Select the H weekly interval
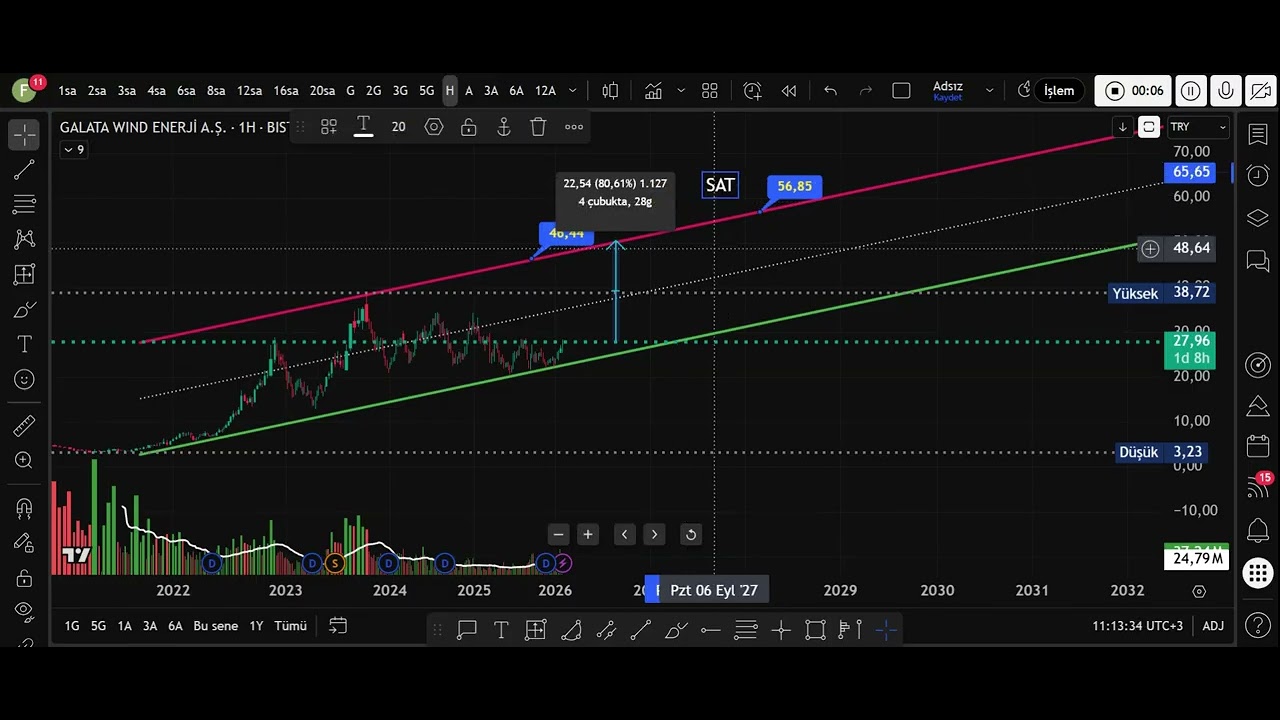 pos(450,91)
